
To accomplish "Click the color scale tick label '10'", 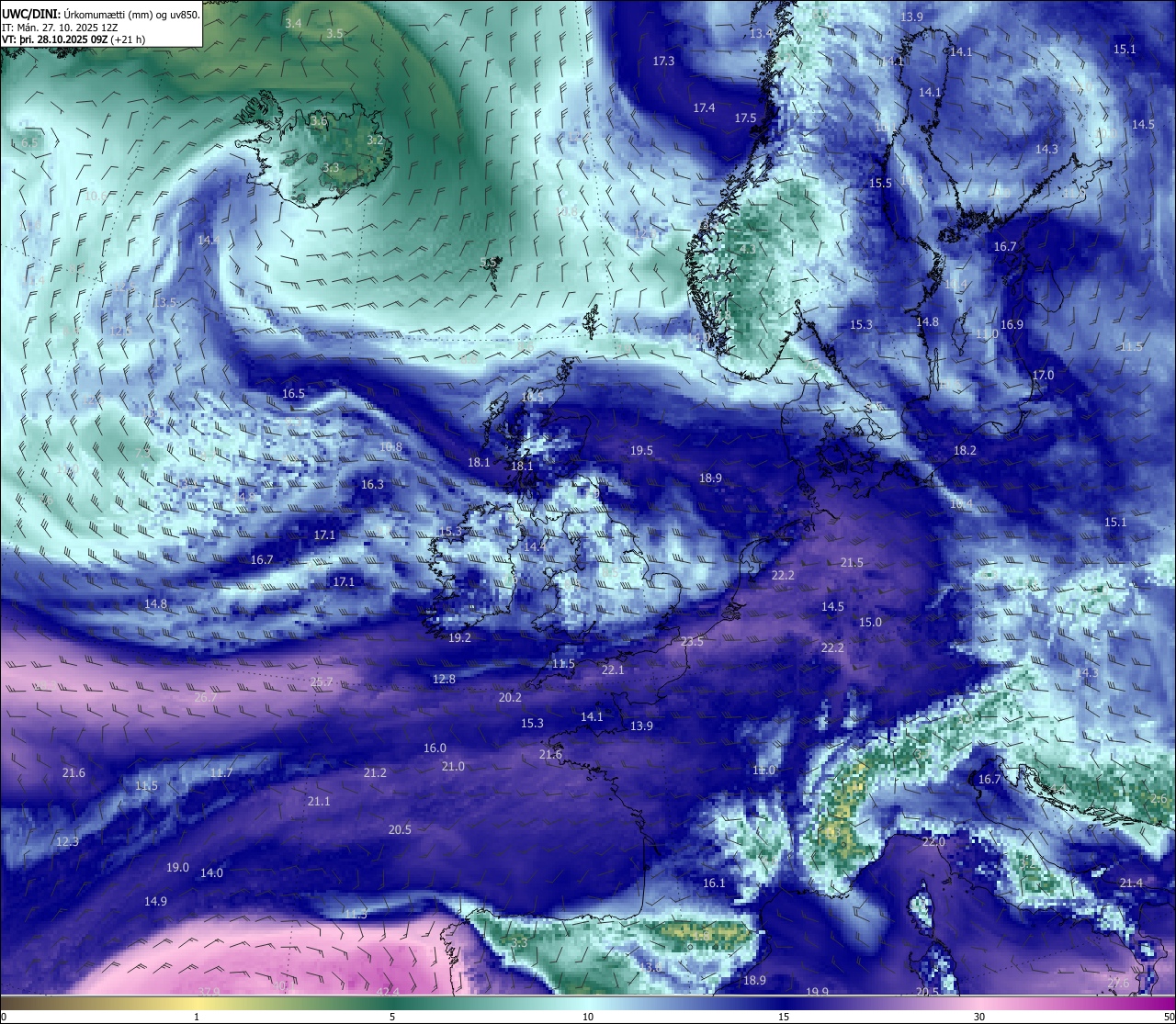I will click(x=588, y=1017).
